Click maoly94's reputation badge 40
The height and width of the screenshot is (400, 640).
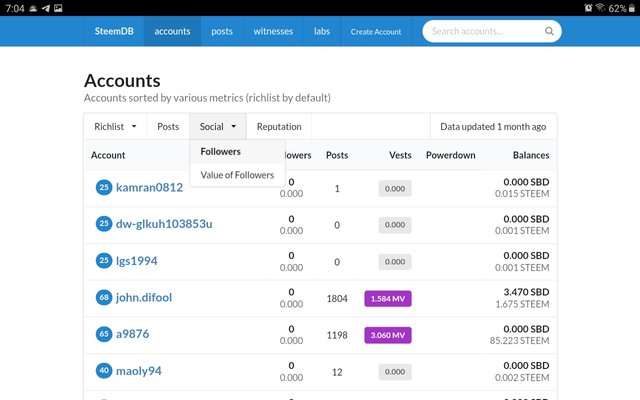point(103,371)
